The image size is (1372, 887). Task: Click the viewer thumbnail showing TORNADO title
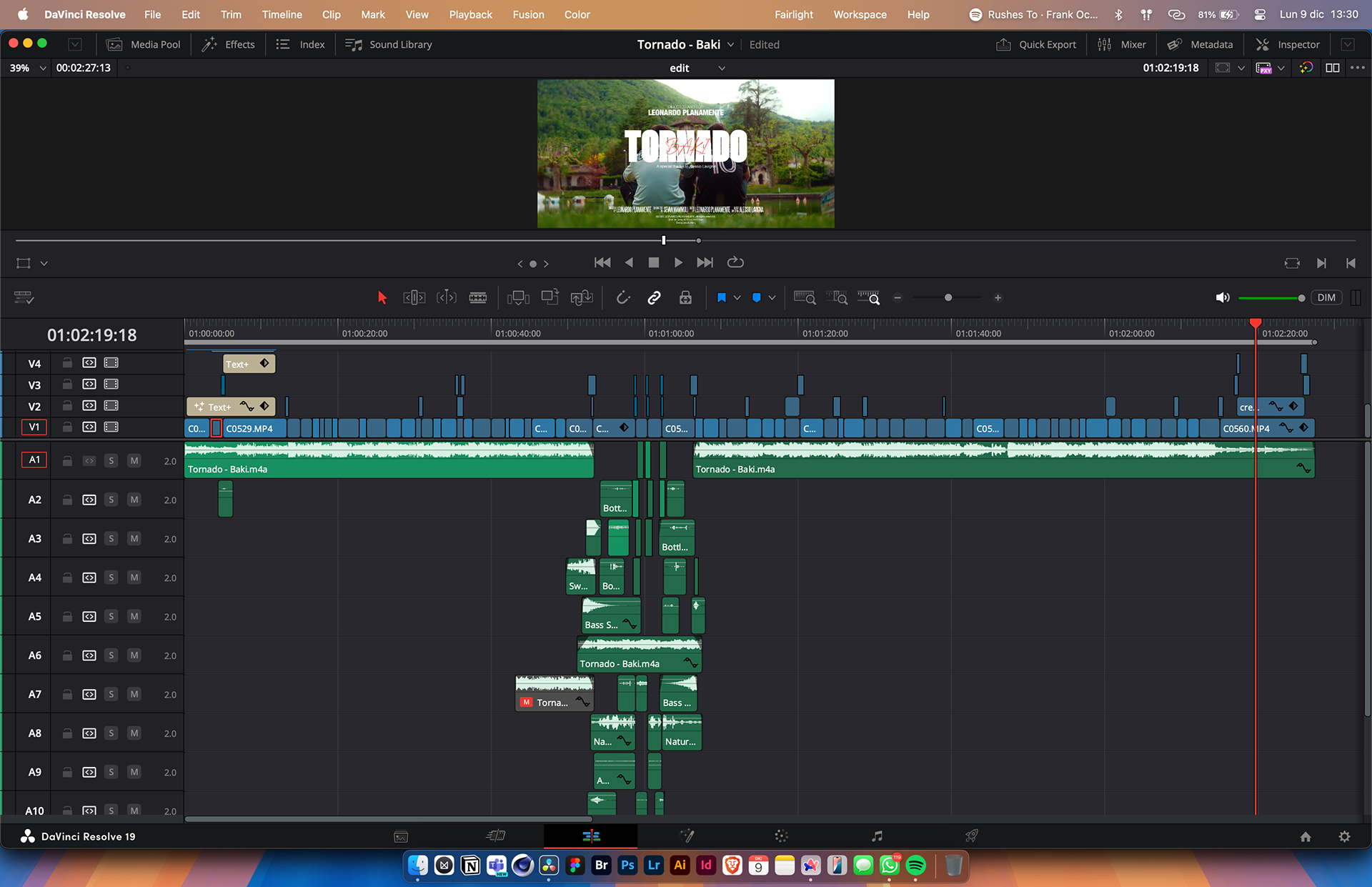686,154
